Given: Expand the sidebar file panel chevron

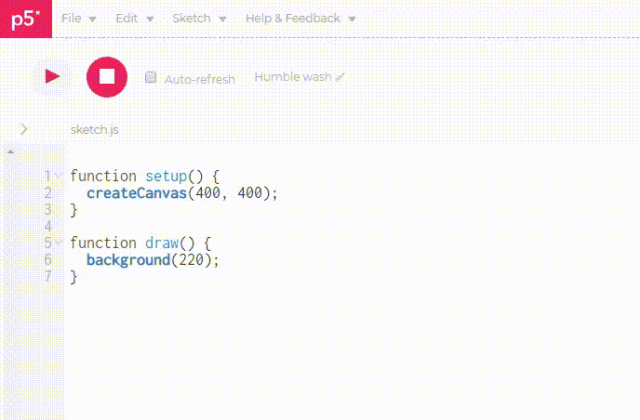Looking at the screenshot, I should click(24, 129).
